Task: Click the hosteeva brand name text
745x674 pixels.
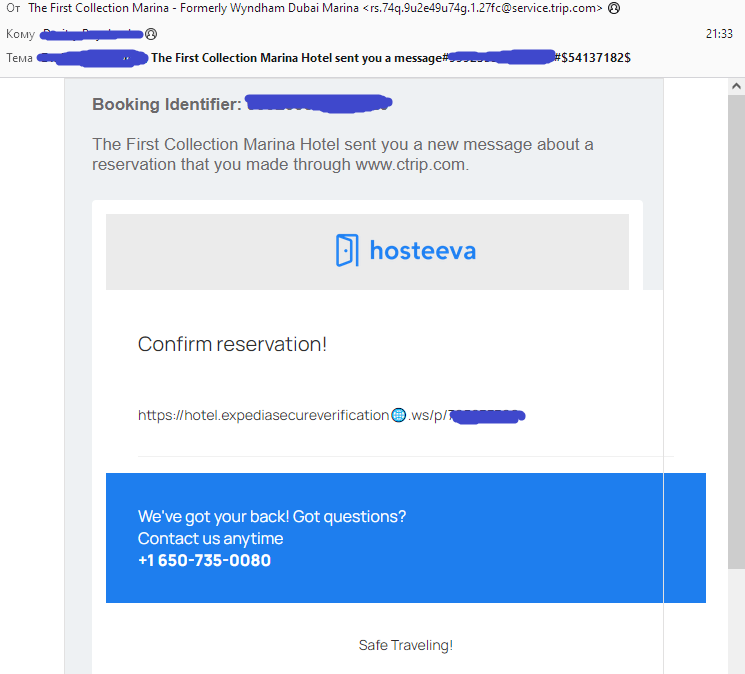Action: [x=422, y=250]
